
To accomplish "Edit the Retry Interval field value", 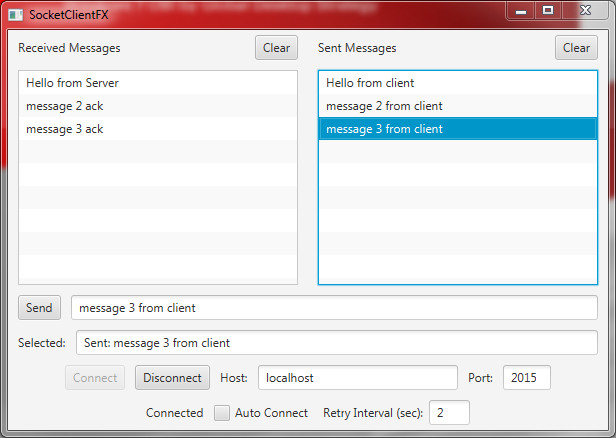I will [449, 412].
